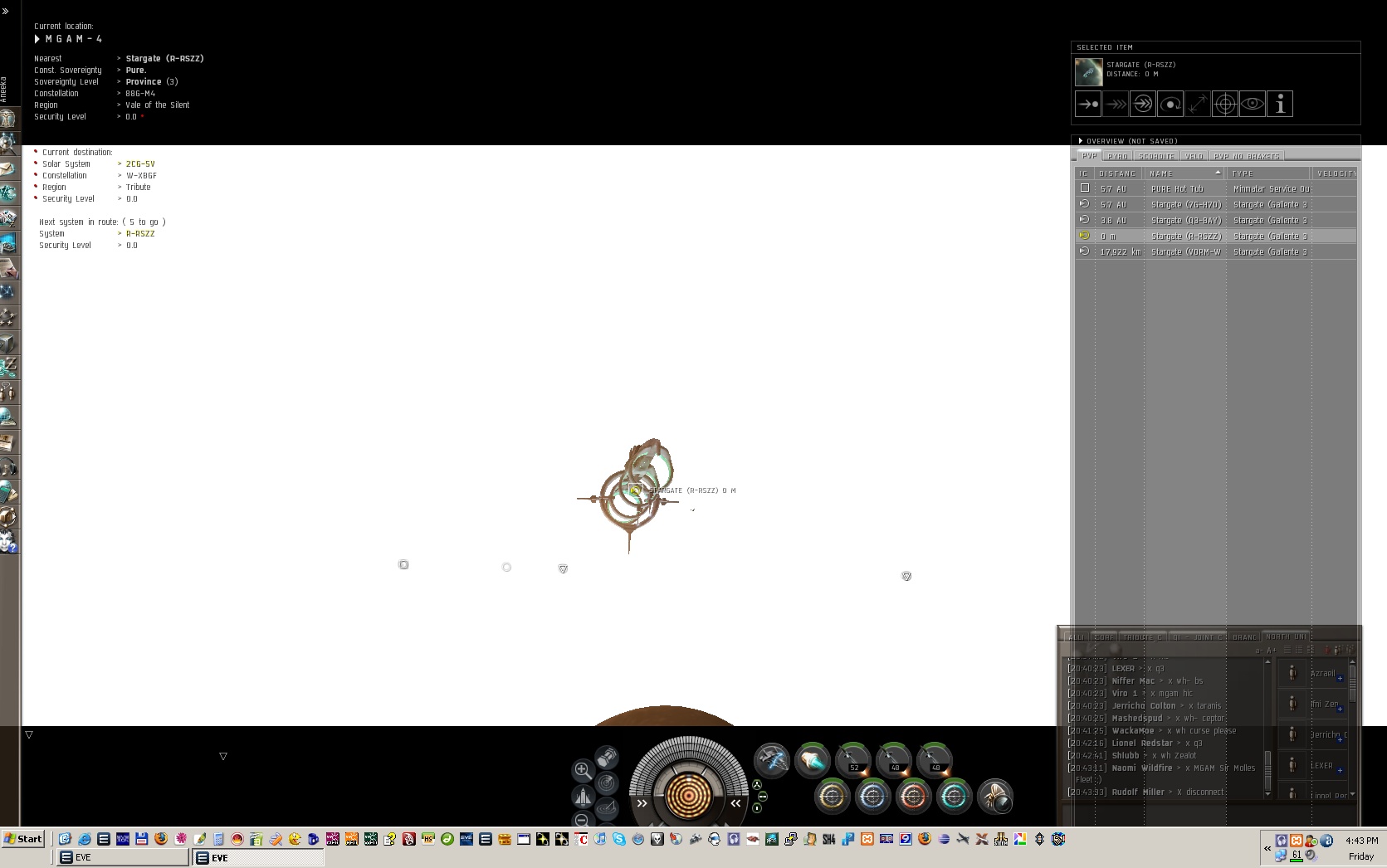The width and height of the screenshot is (1387, 868).
Task: Click the Lock Target crosshair icon
Action: tap(1225, 105)
